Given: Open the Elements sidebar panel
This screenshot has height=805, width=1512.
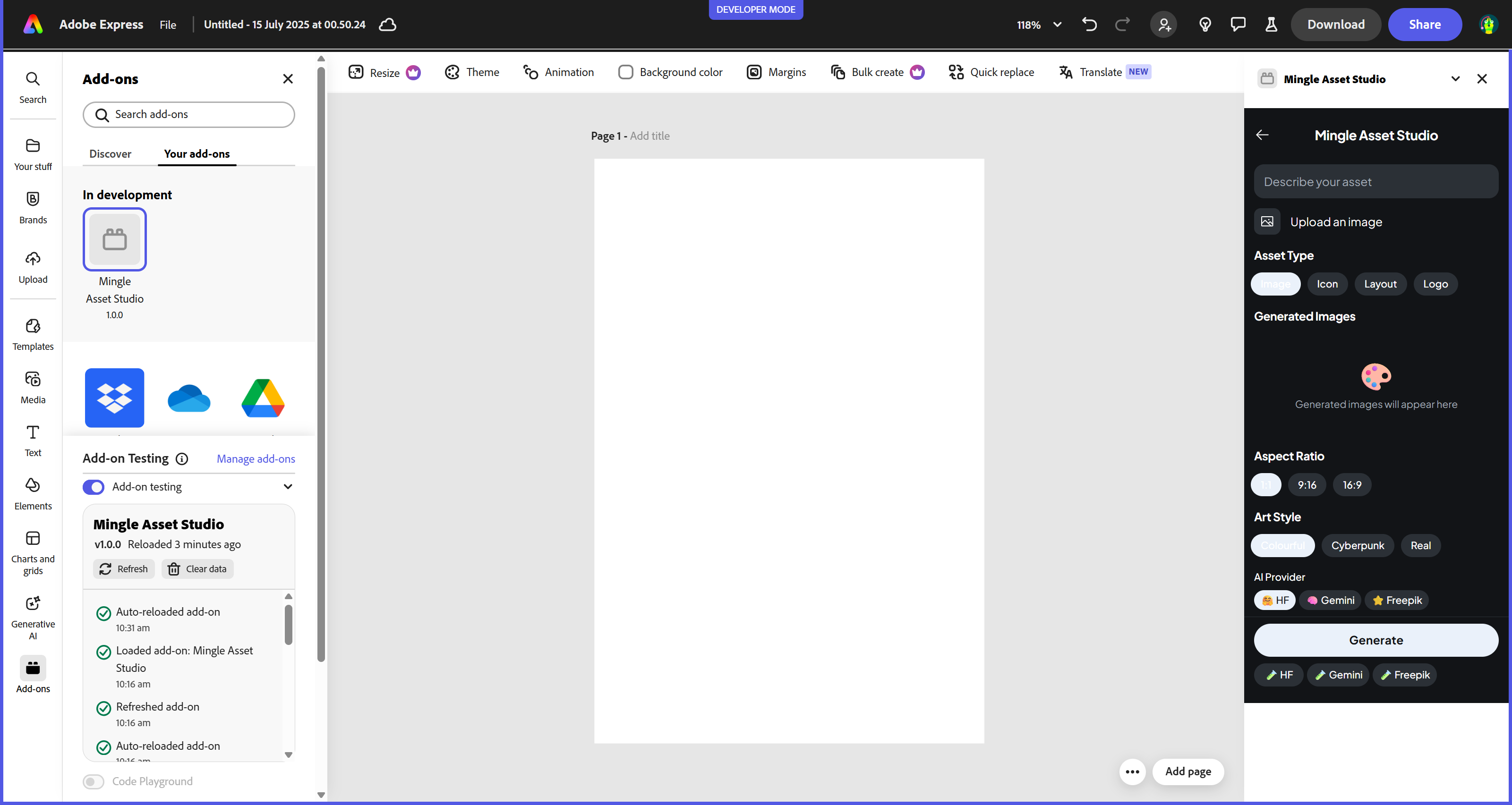Looking at the screenshot, I should click(x=33, y=493).
